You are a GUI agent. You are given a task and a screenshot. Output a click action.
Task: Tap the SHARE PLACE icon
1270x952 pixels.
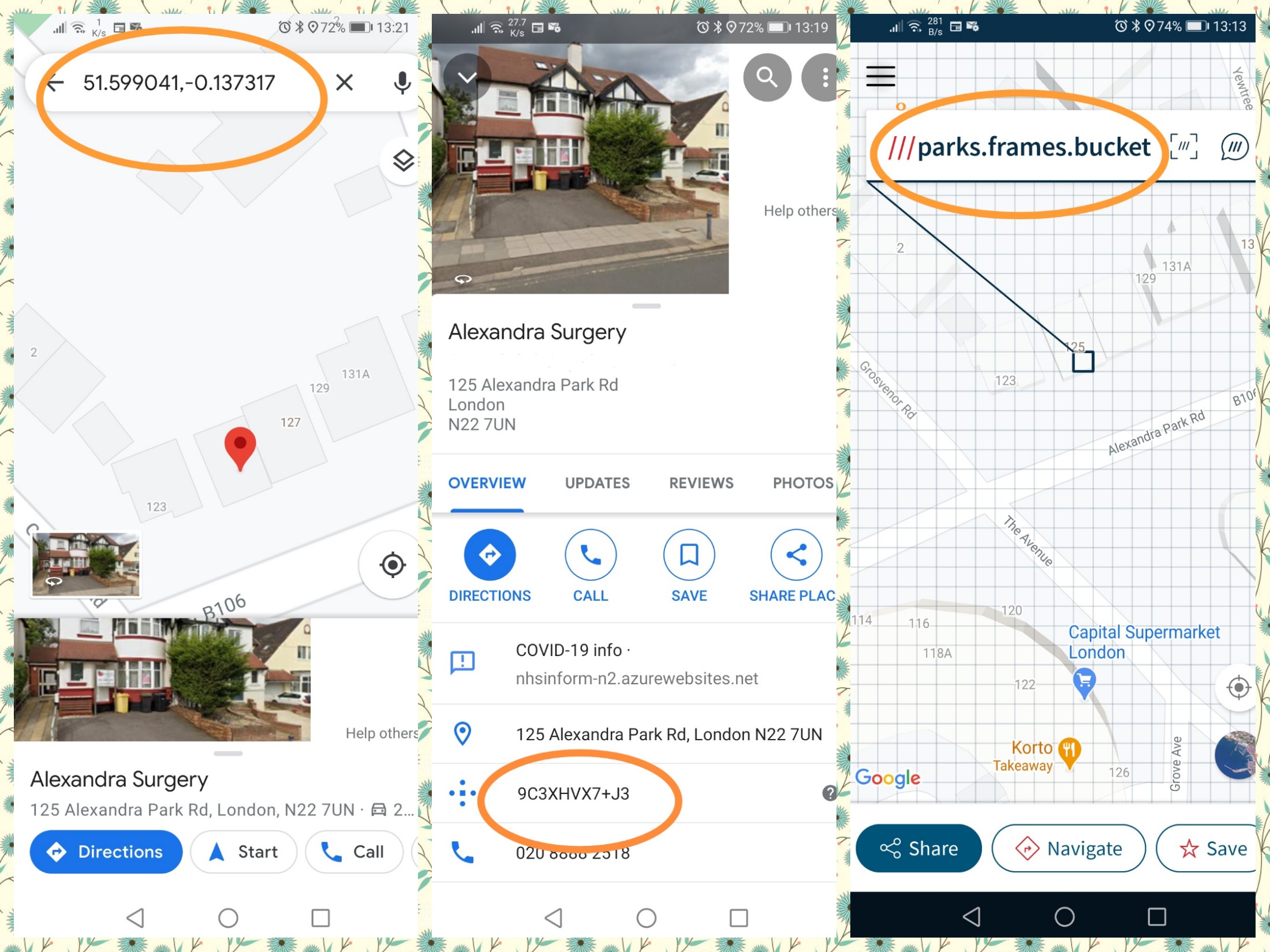click(796, 555)
